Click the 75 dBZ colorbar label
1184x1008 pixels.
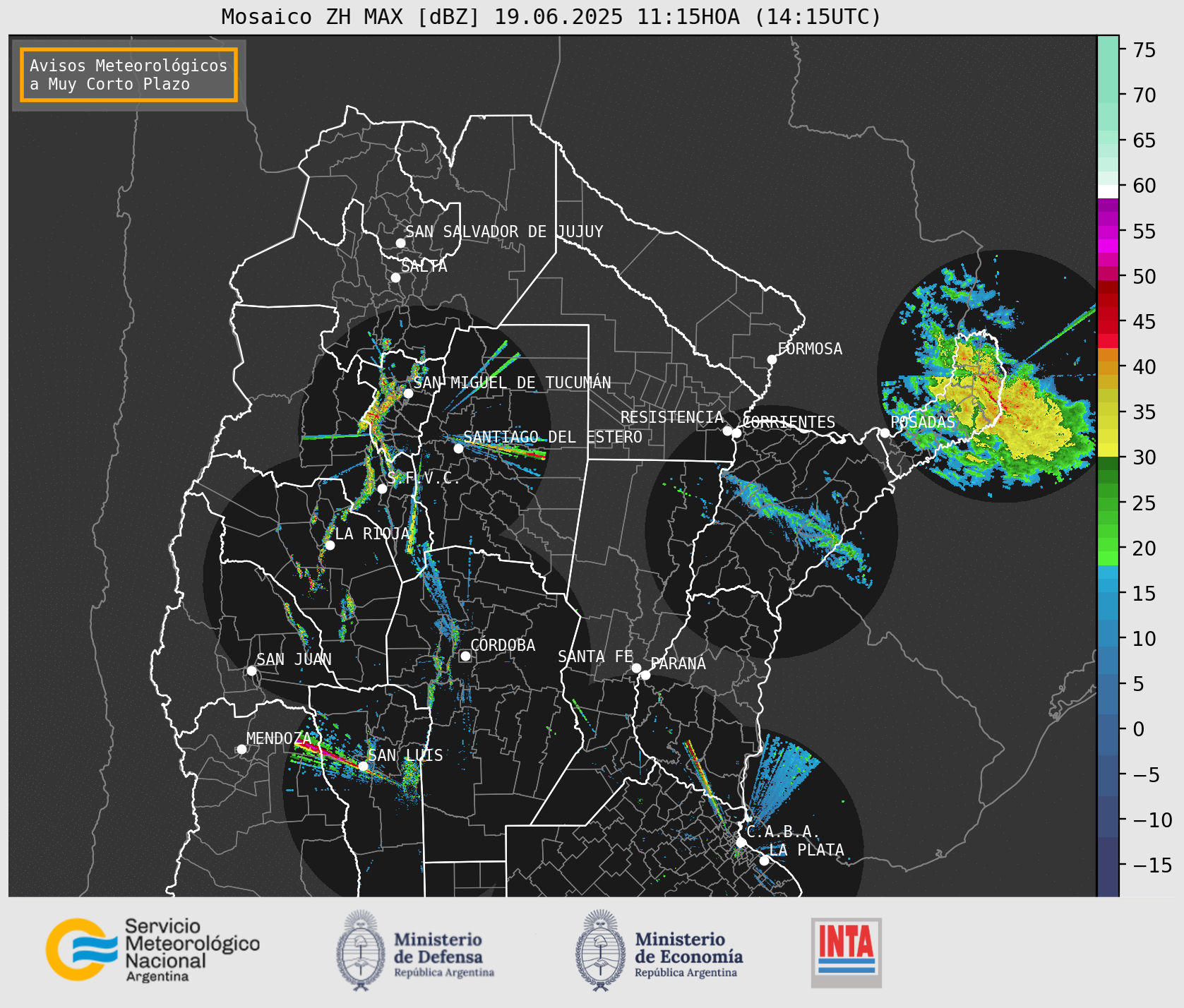[1144, 49]
